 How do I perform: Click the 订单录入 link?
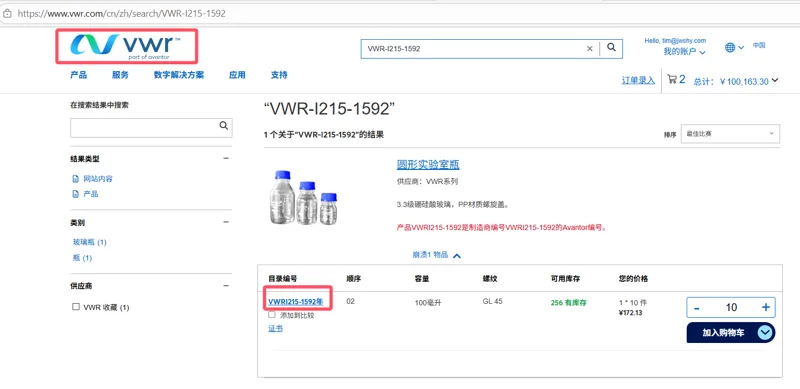pos(638,81)
